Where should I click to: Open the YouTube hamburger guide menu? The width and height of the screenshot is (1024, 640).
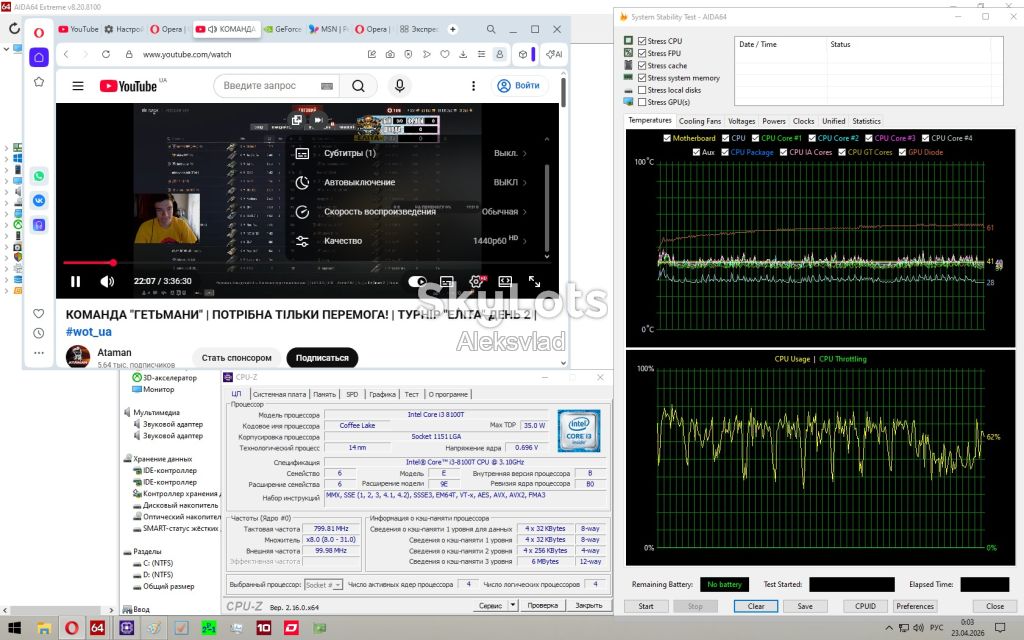78,86
